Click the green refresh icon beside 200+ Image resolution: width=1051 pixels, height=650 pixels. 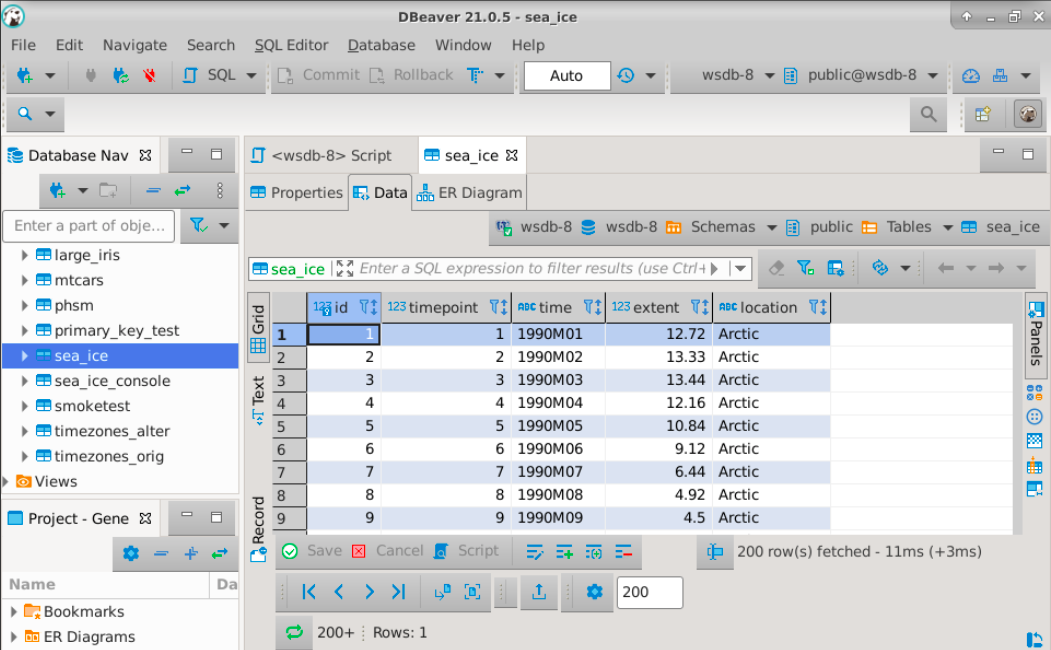(294, 632)
